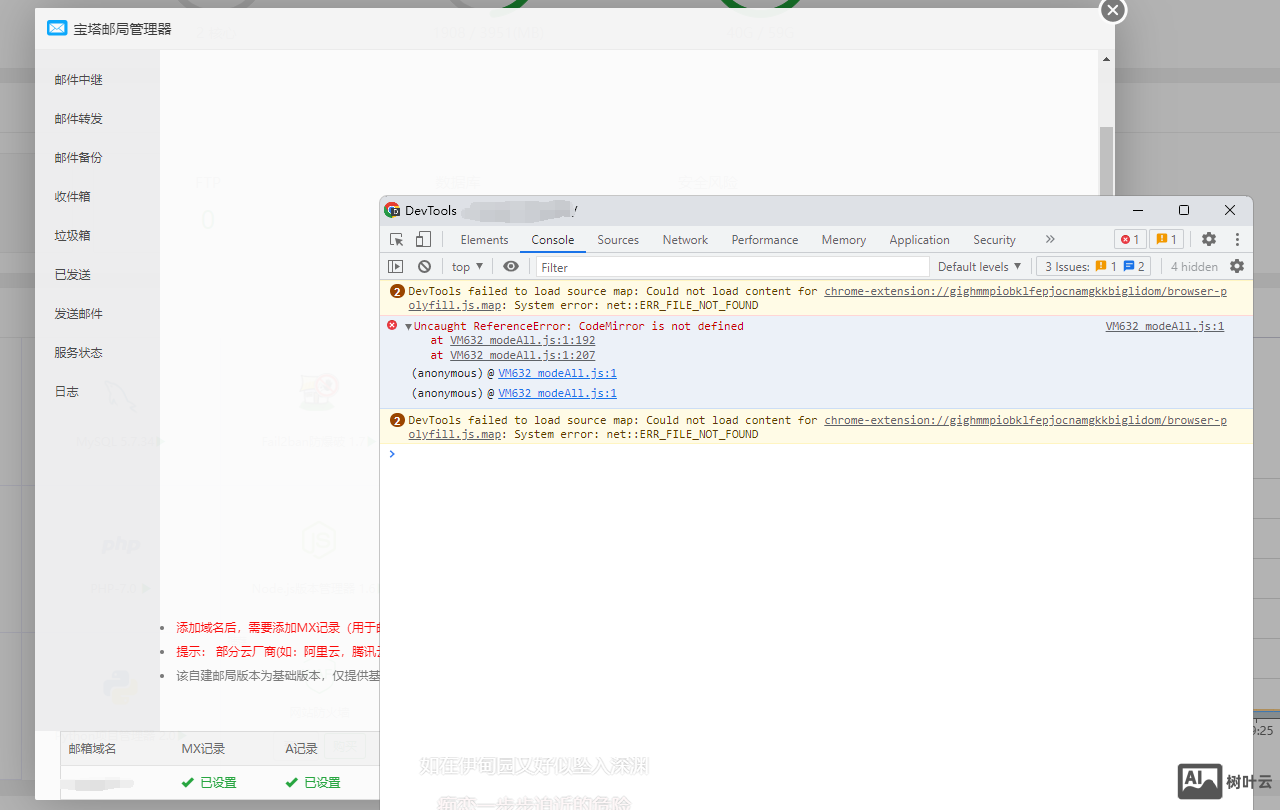Screen dimensions: 1280x810
Task: Click the mail manager vertical scrollbar thumb
Action: click(x=1105, y=160)
